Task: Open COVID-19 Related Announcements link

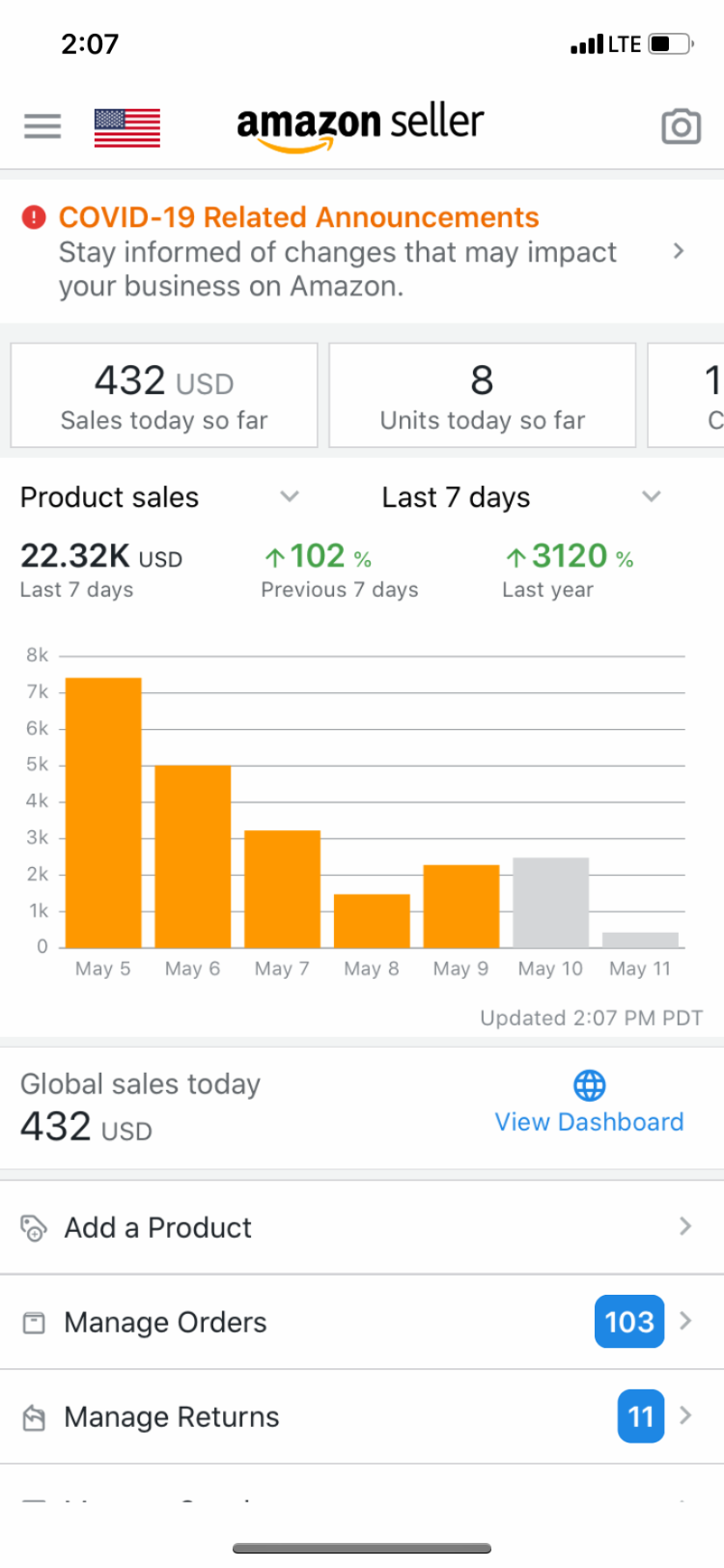Action: (x=298, y=217)
